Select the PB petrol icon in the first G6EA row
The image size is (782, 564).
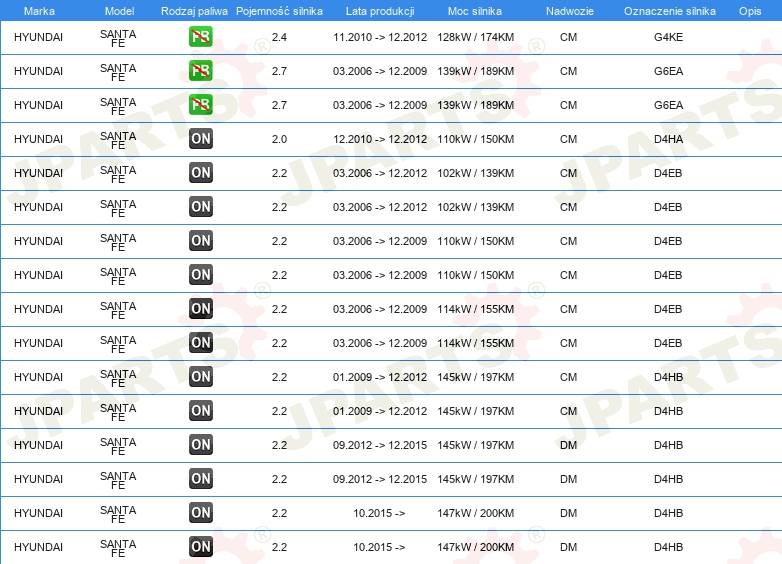(200, 71)
